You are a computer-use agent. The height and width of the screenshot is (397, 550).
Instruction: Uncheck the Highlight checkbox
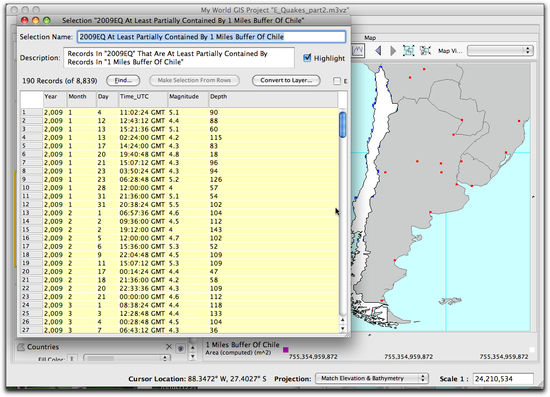coord(307,58)
